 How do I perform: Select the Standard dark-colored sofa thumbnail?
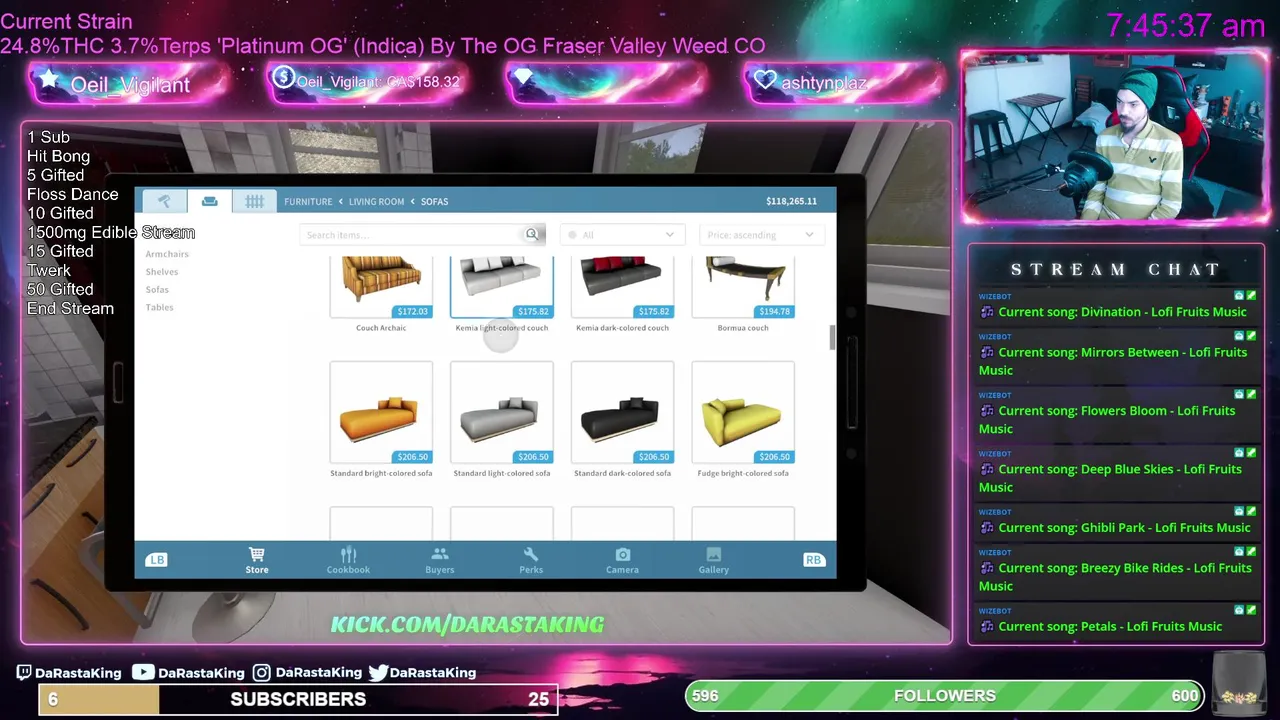[622, 413]
